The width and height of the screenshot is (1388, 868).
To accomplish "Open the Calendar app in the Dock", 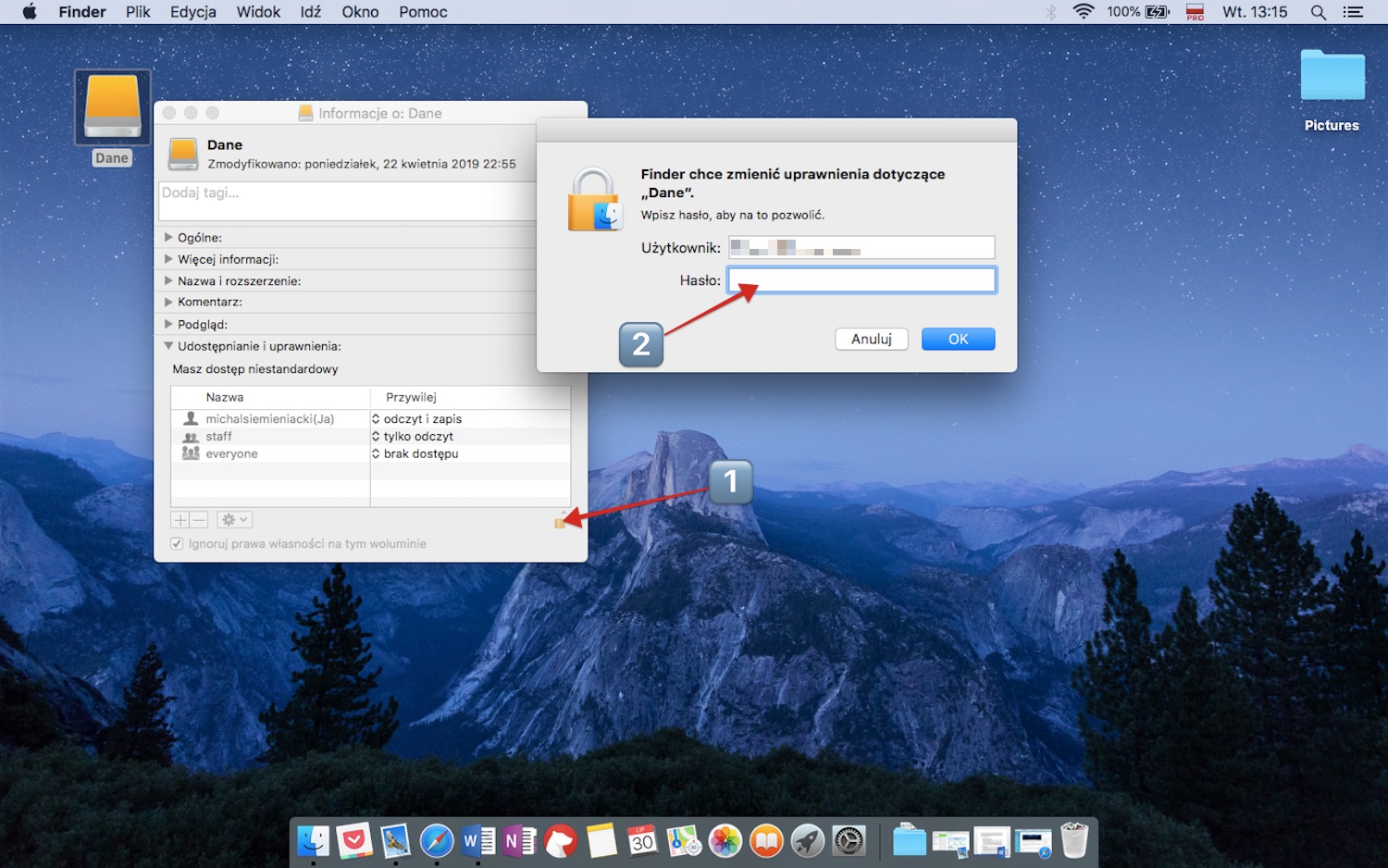I will pyautogui.click(x=642, y=841).
